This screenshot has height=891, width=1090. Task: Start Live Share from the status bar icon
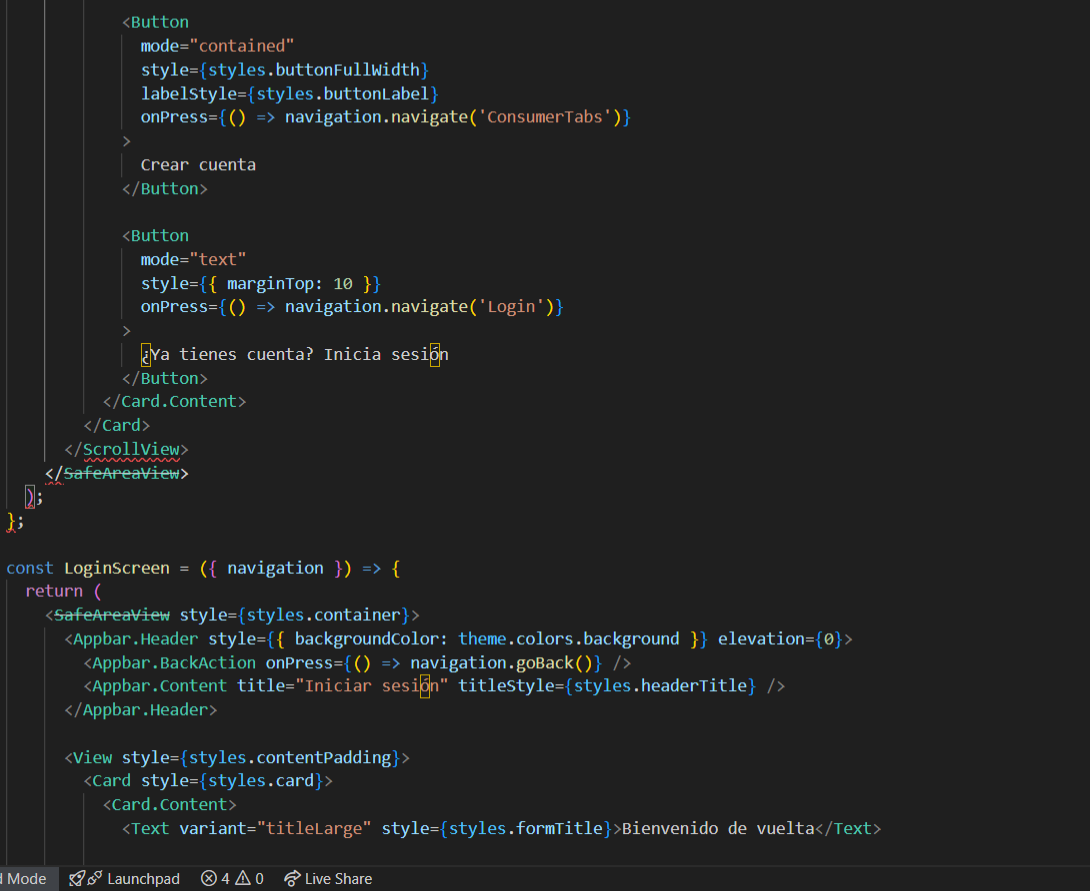292,878
